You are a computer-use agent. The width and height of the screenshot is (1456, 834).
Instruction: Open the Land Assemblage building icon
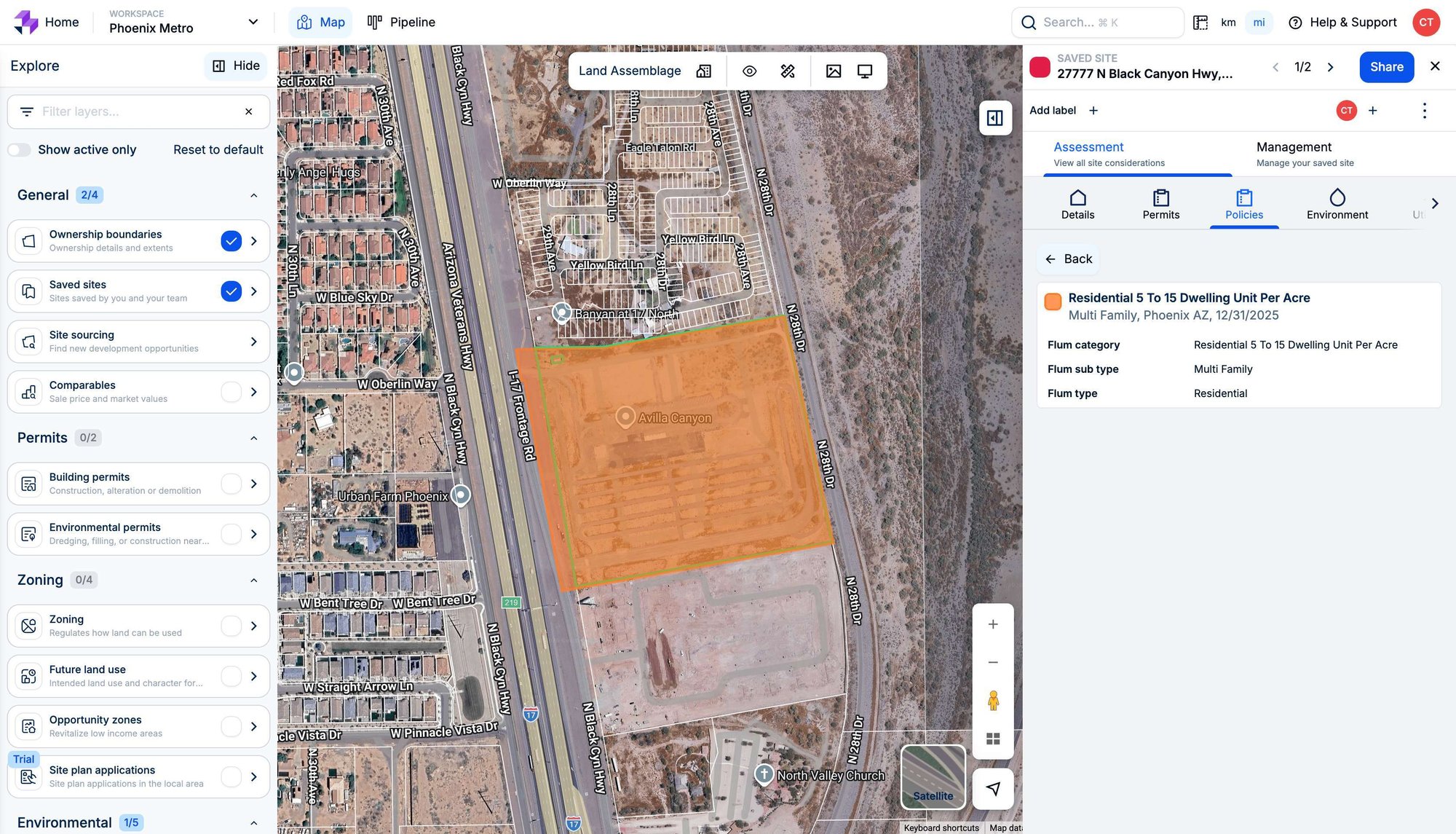click(x=703, y=71)
